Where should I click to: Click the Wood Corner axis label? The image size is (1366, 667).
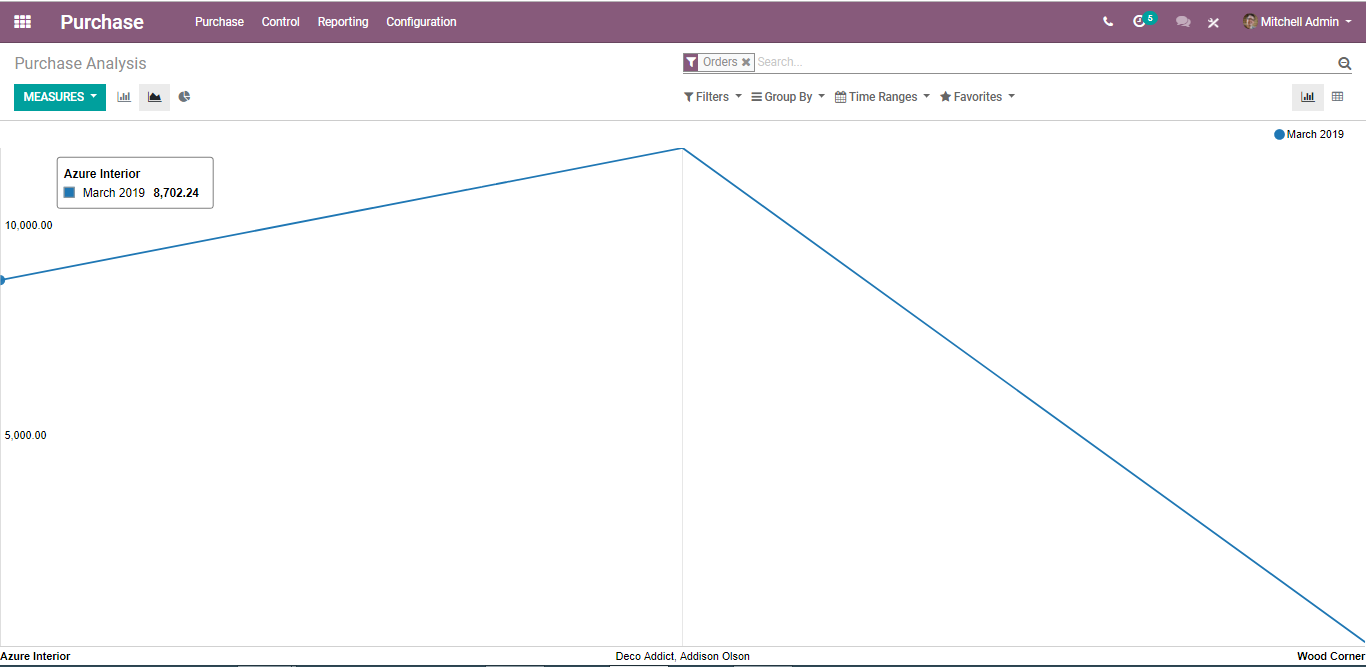[x=1331, y=656]
